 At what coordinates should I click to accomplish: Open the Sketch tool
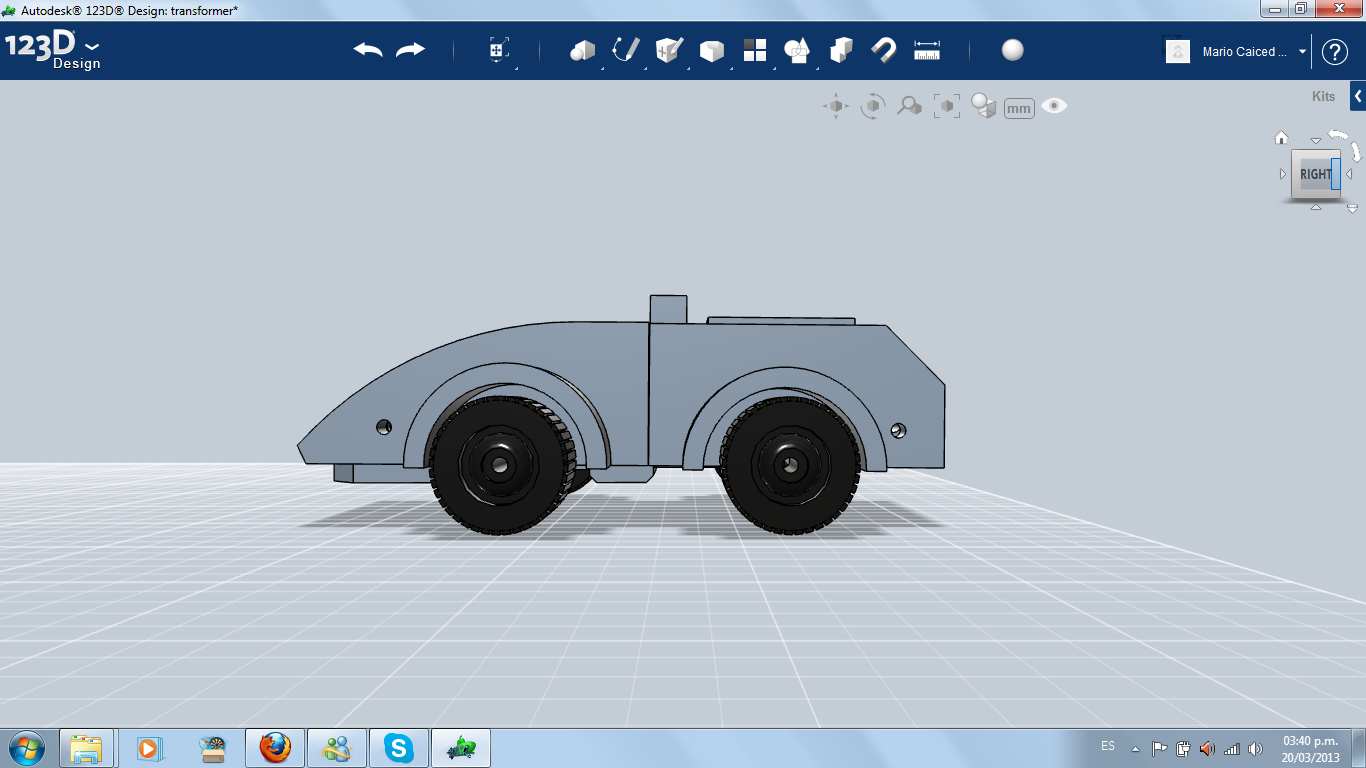(626, 50)
